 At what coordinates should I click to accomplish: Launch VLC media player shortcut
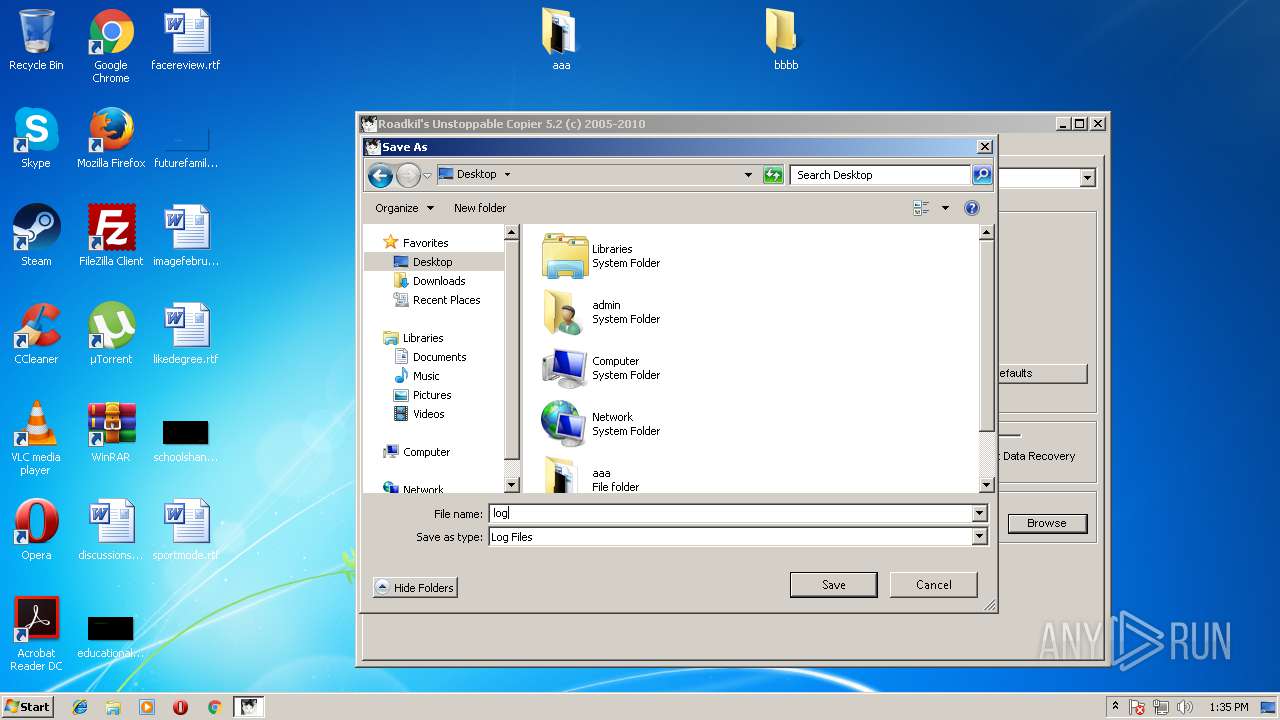click(x=36, y=438)
